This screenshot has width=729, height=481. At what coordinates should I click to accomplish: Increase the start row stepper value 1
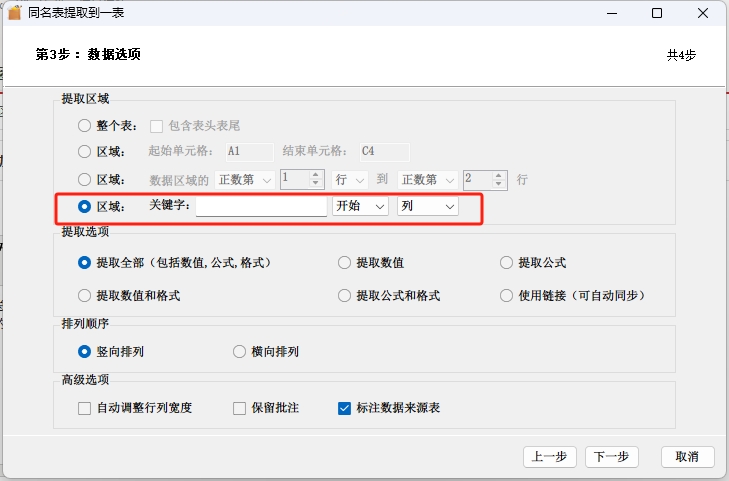click(x=316, y=176)
